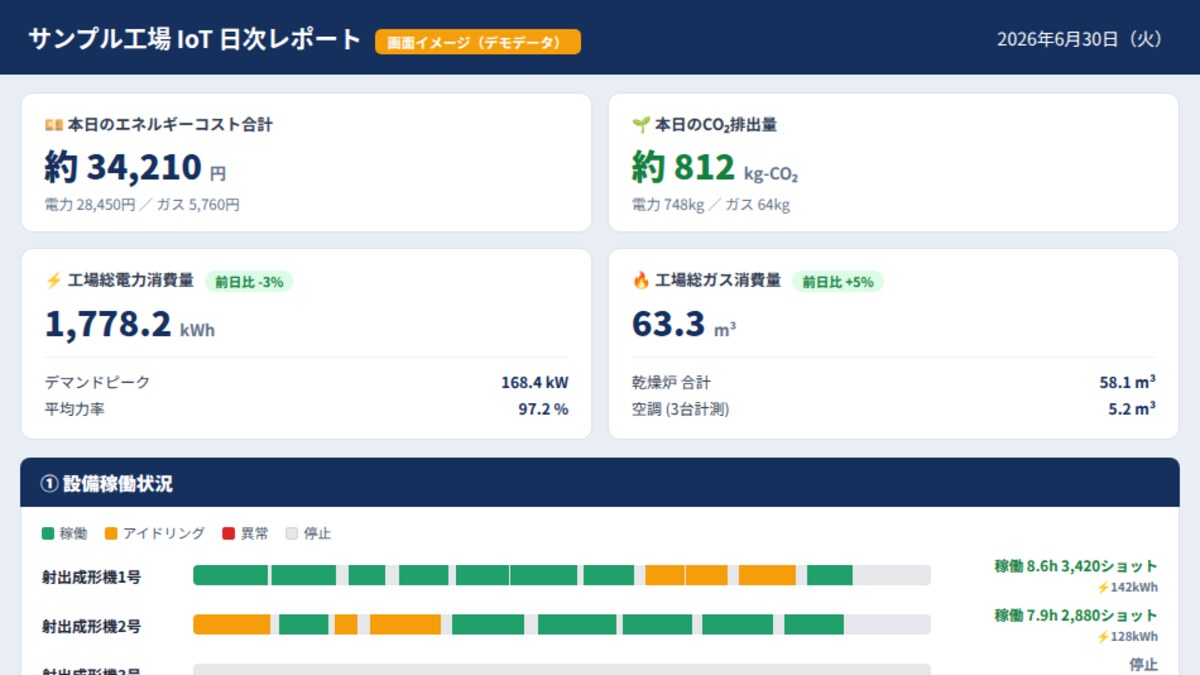Click the 1,778.2 kWh value
The height and width of the screenshot is (675, 1200).
pos(130,324)
